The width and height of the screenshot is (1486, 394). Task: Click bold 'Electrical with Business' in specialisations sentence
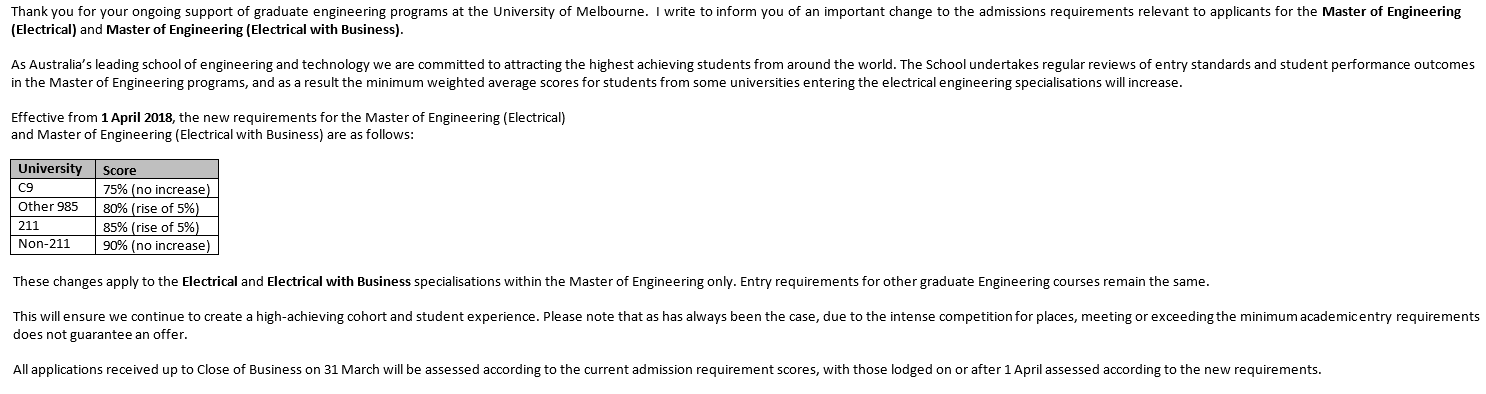[339, 282]
